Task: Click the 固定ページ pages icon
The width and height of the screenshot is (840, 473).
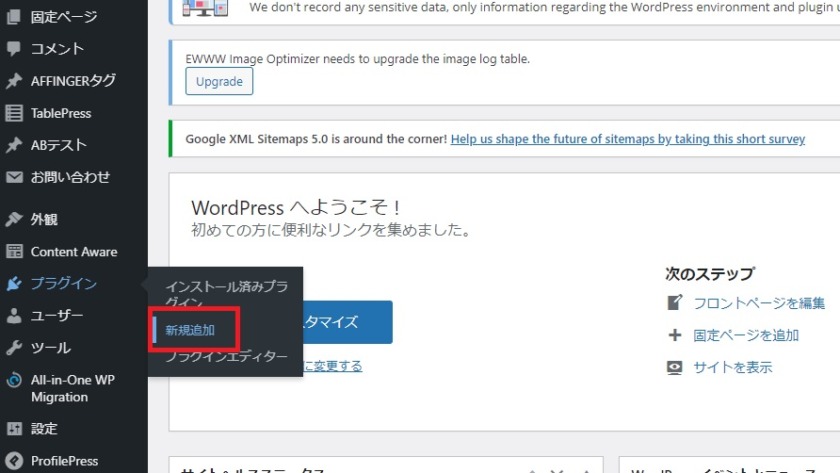Action: pos(14,17)
